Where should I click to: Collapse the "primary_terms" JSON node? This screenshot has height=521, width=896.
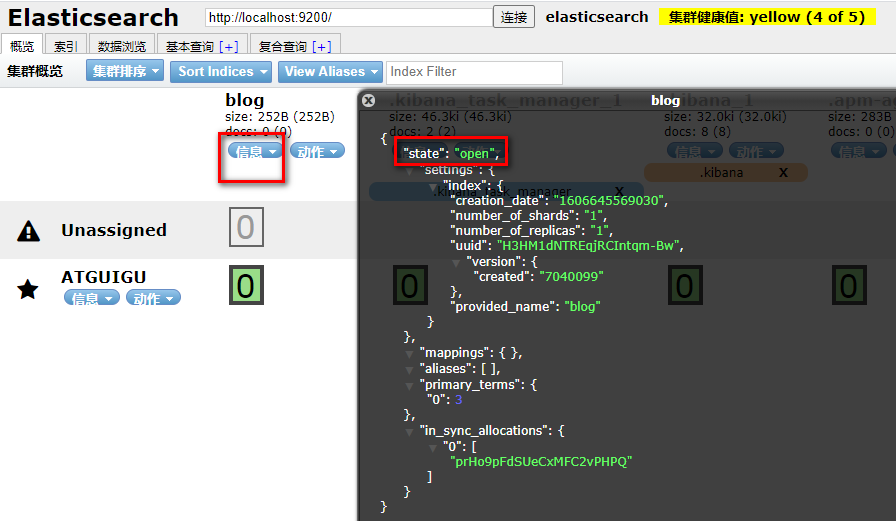click(409, 386)
